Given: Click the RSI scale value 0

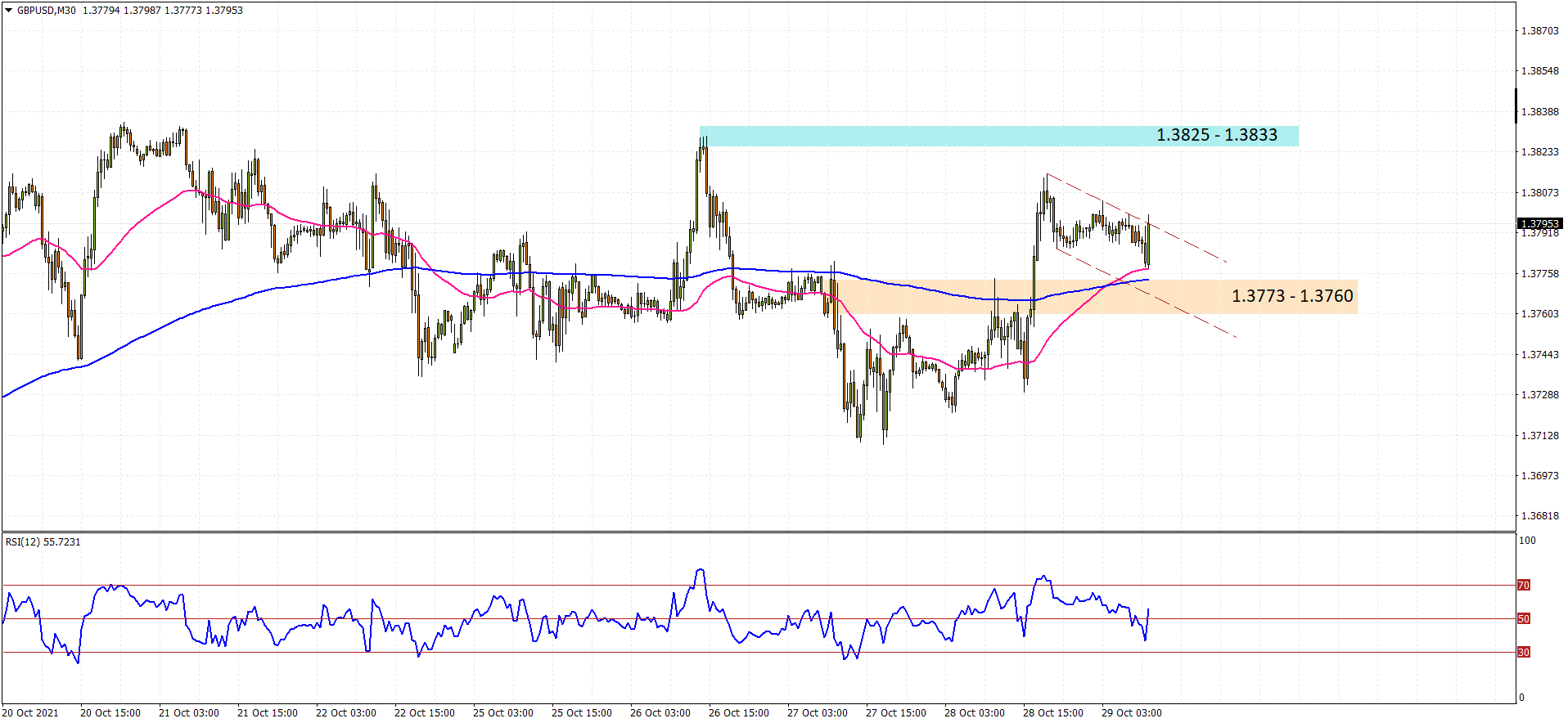Looking at the screenshot, I should 1522,698.
